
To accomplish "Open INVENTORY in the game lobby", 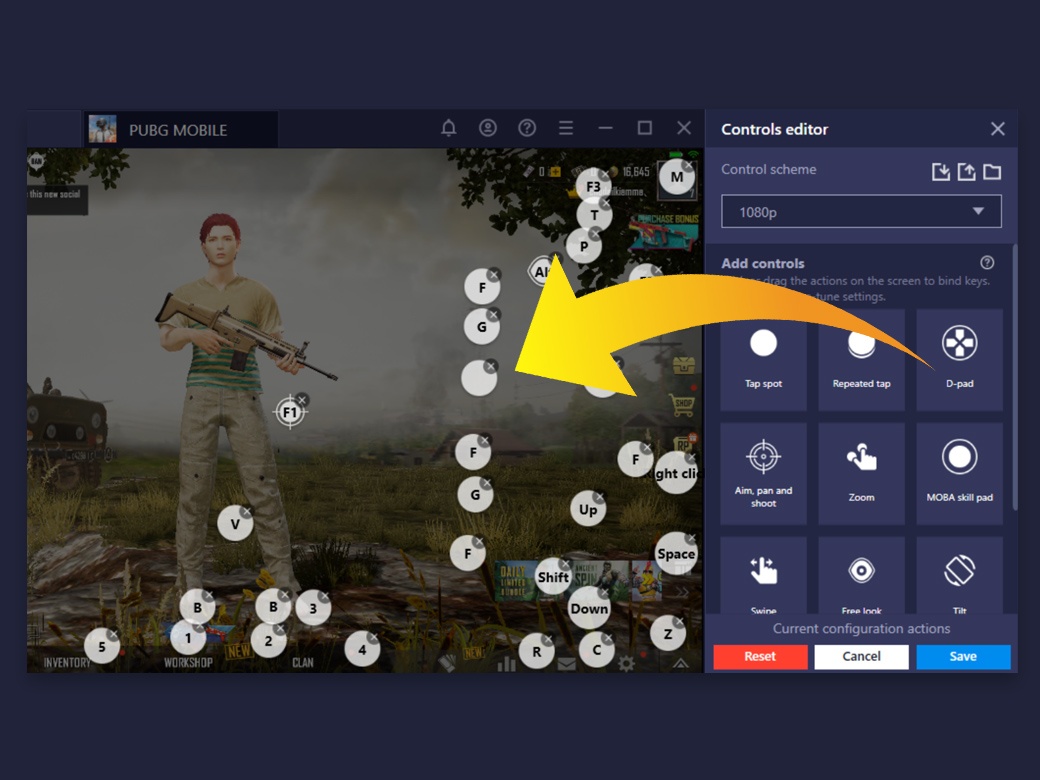I will coord(67,663).
